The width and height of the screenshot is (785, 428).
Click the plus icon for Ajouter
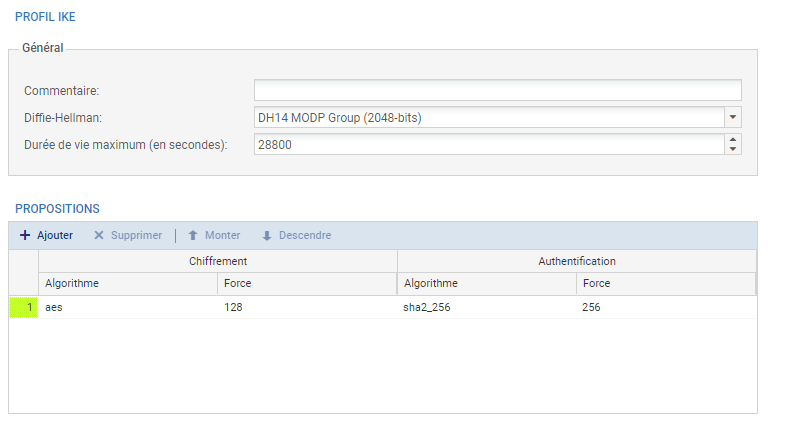tap(25, 235)
